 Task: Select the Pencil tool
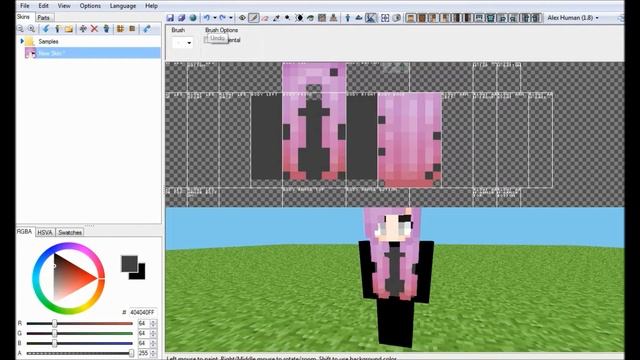tap(253, 18)
